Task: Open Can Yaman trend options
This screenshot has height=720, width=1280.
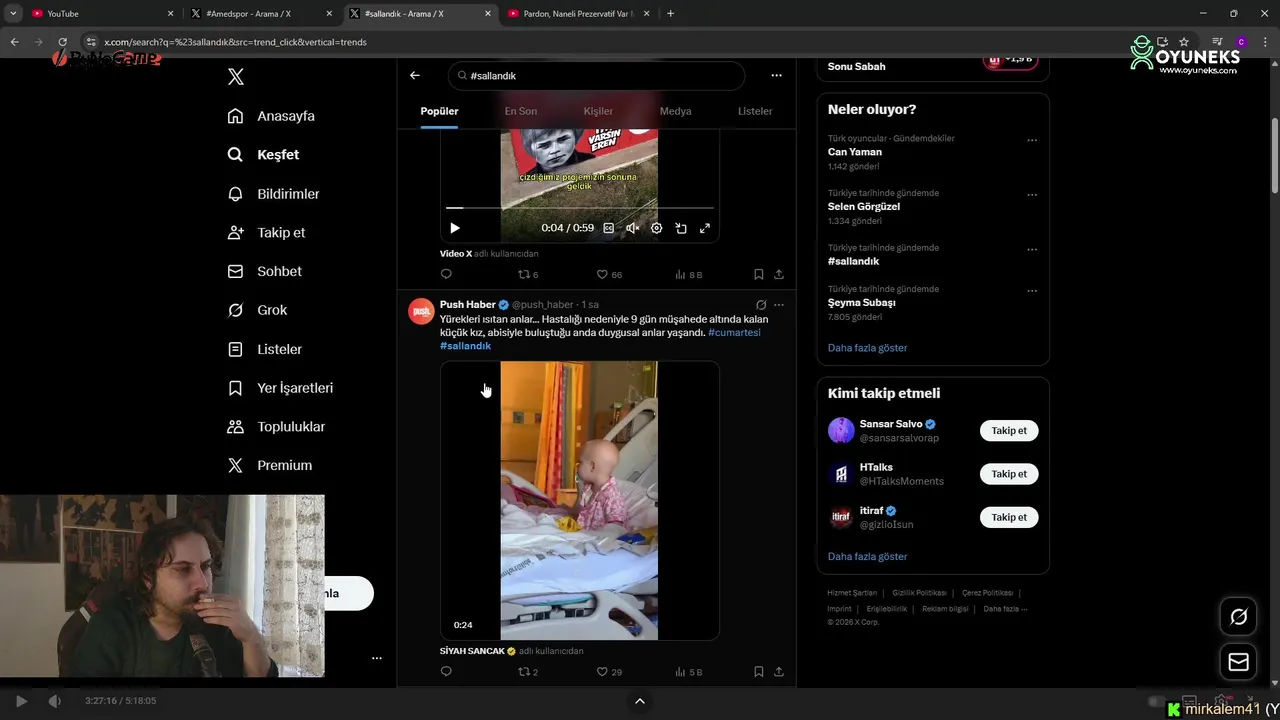Action: point(1032,141)
